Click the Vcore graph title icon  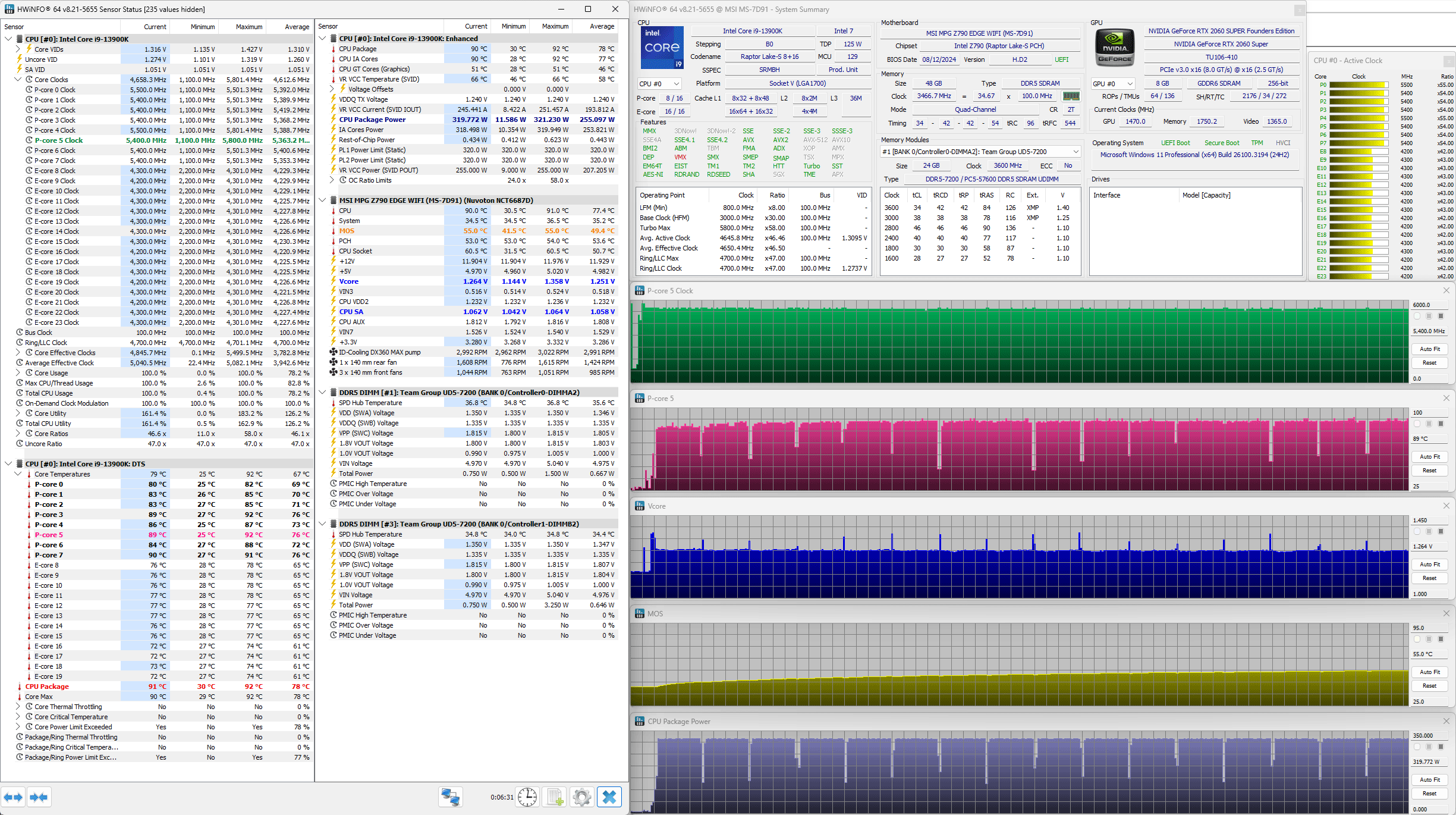(640, 506)
